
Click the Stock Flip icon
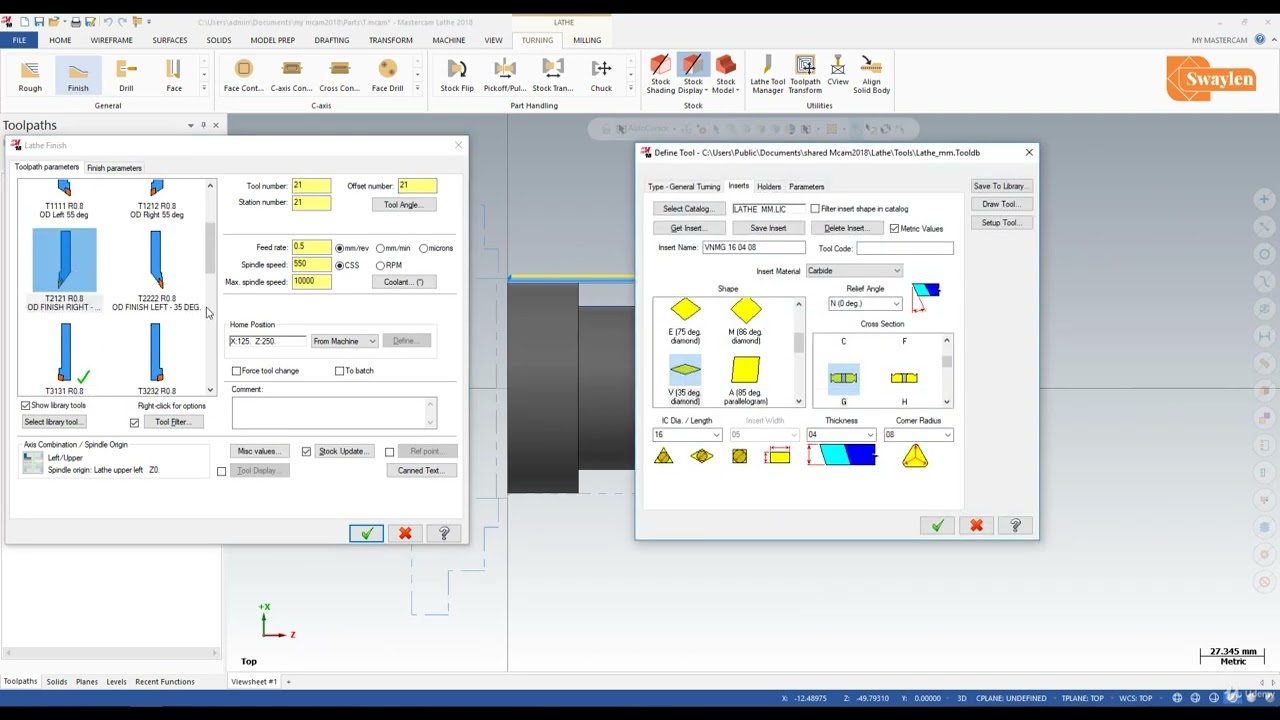click(x=457, y=75)
